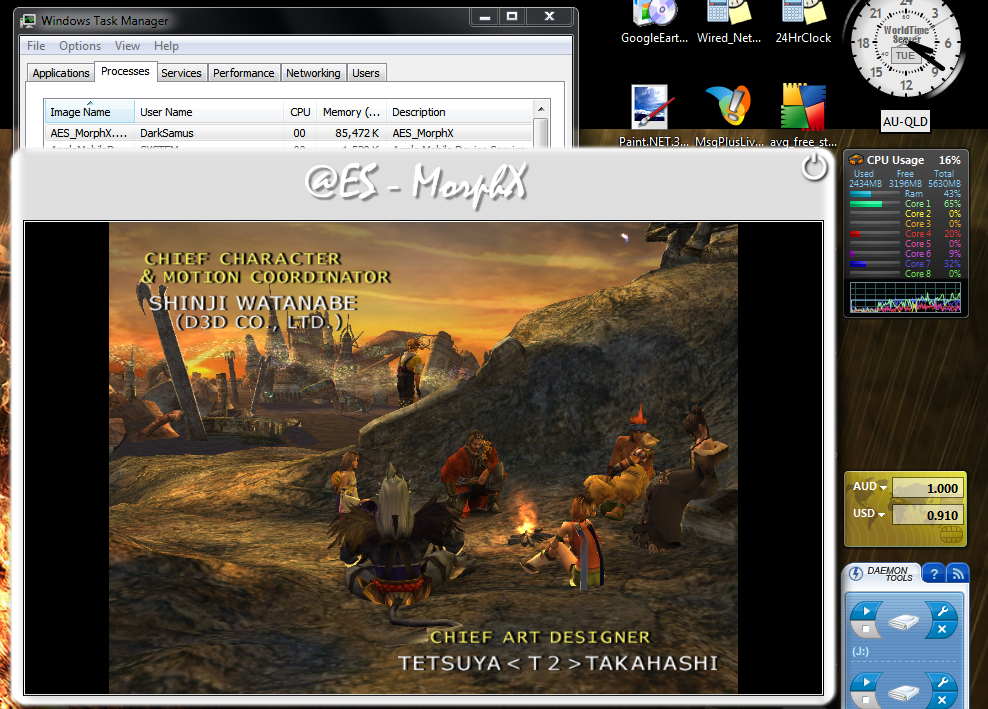988x709 pixels.
Task: Sort processes by Image Name column
Action: 81,112
